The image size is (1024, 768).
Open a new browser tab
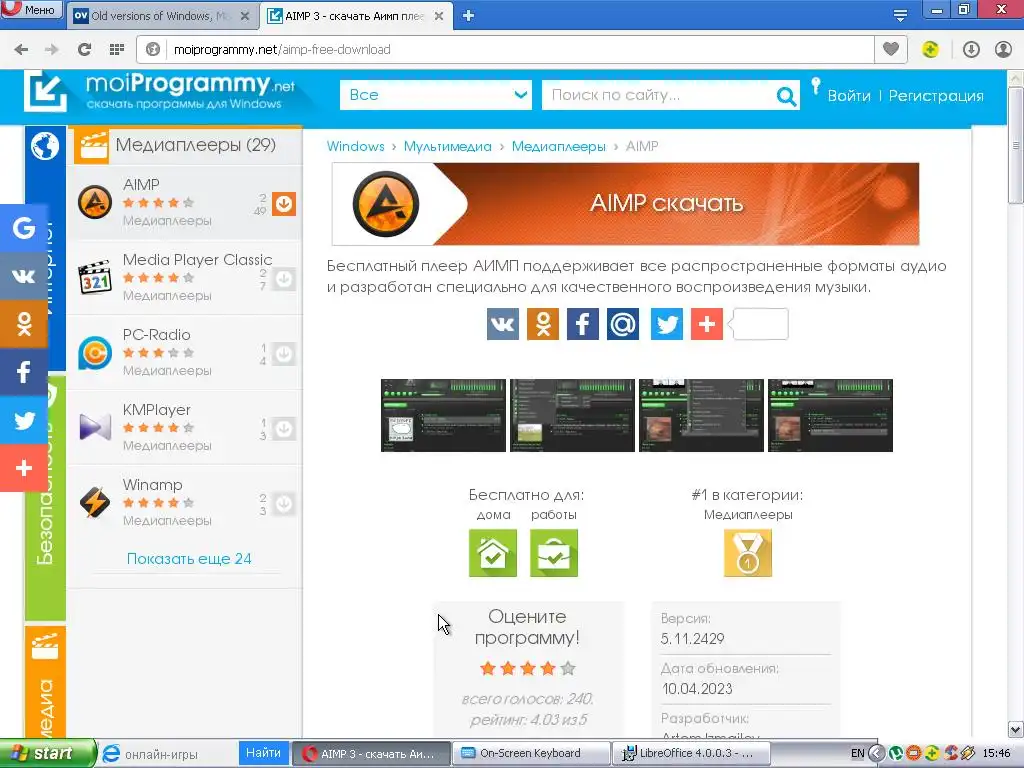coord(468,16)
